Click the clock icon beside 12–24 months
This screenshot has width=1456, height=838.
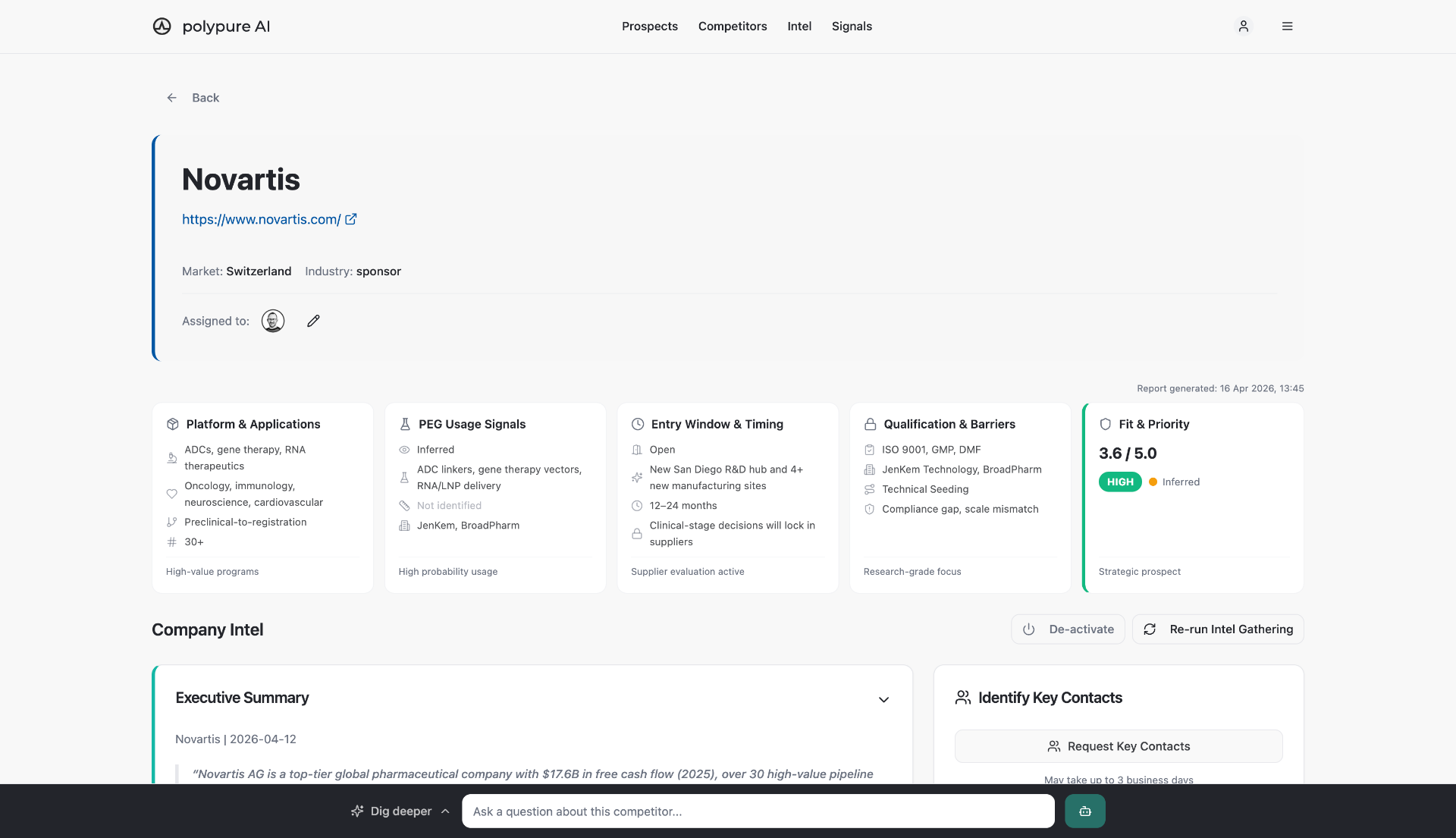tap(637, 505)
